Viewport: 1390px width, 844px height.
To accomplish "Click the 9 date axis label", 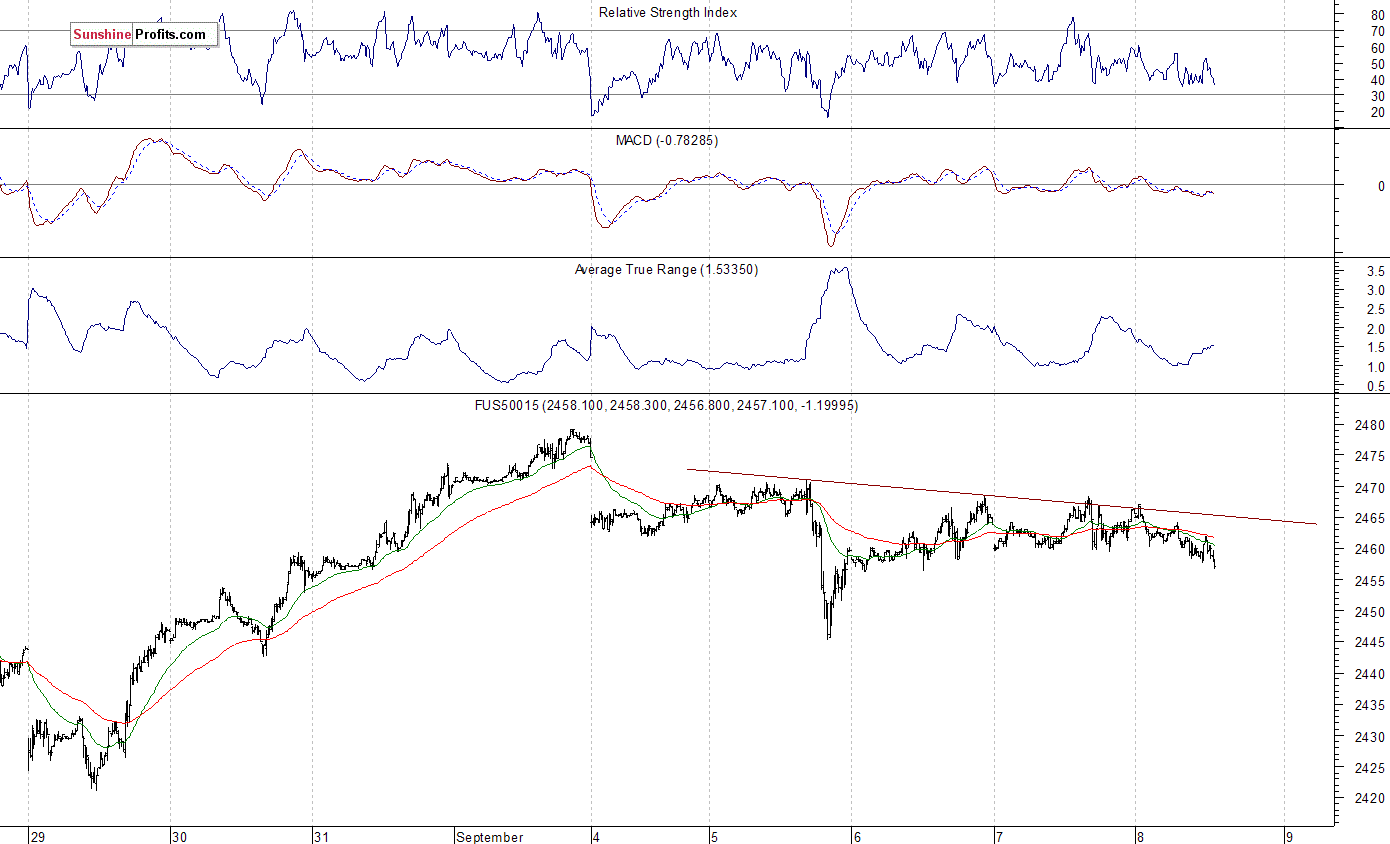I will click(x=1290, y=836).
